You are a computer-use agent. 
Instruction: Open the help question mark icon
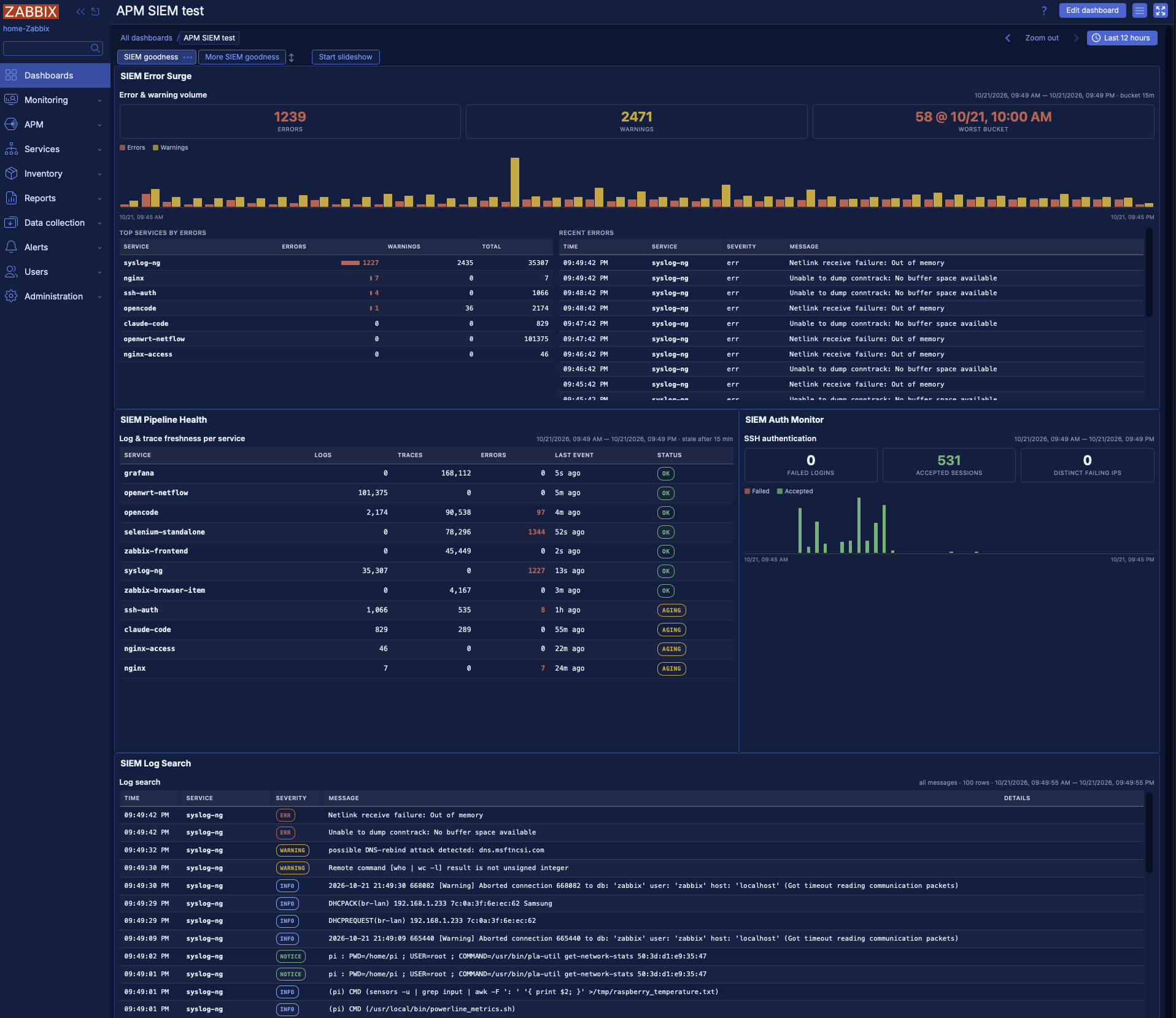1044,10
